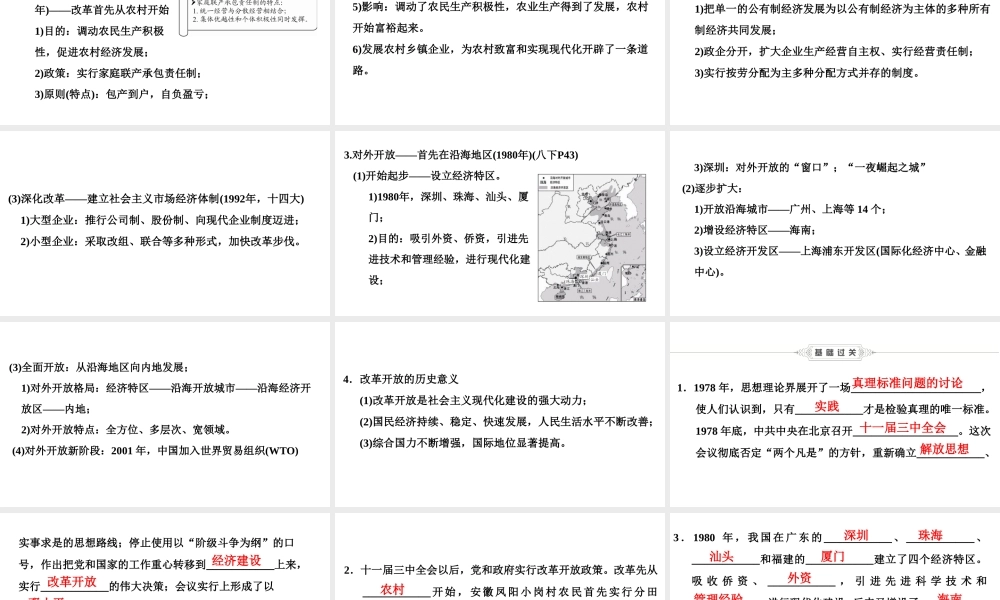Click the red answer 珠海
Viewport: 1000px width, 600px height.
click(x=930, y=536)
